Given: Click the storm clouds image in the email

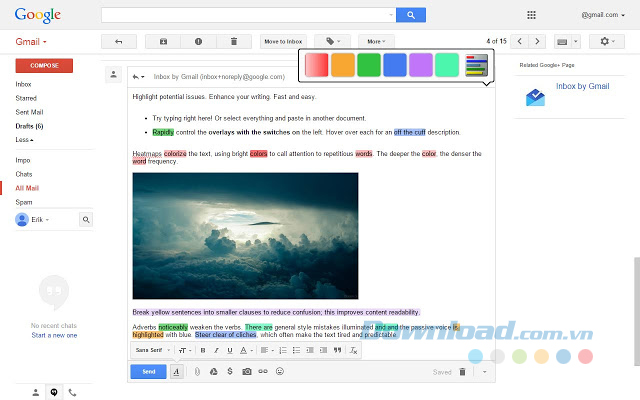Looking at the screenshot, I should click(x=245, y=236).
